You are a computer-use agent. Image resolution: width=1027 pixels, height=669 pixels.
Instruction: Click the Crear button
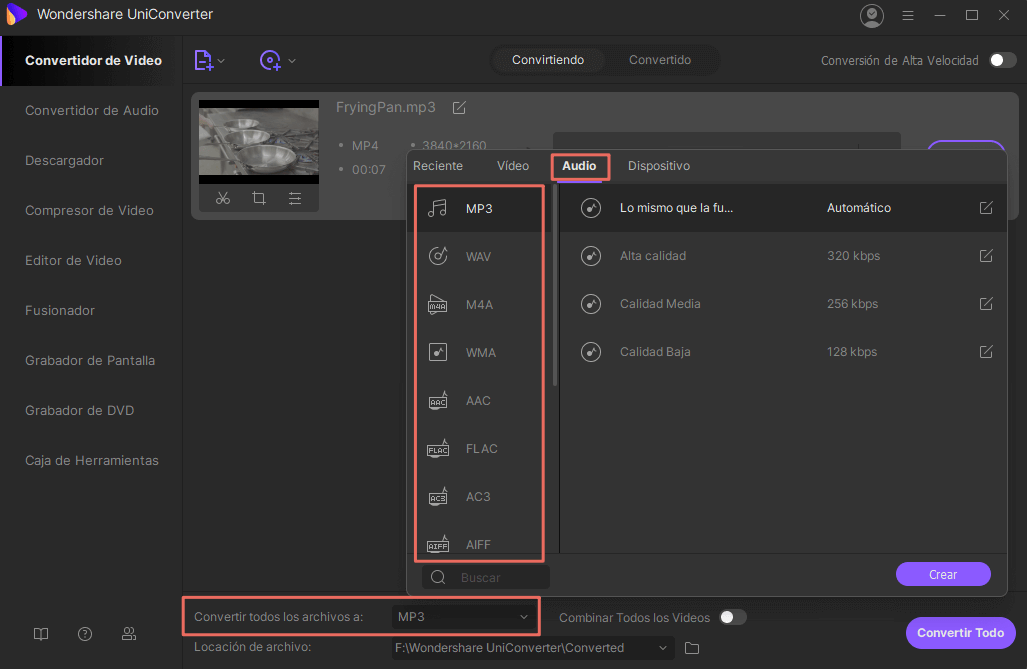coord(943,575)
